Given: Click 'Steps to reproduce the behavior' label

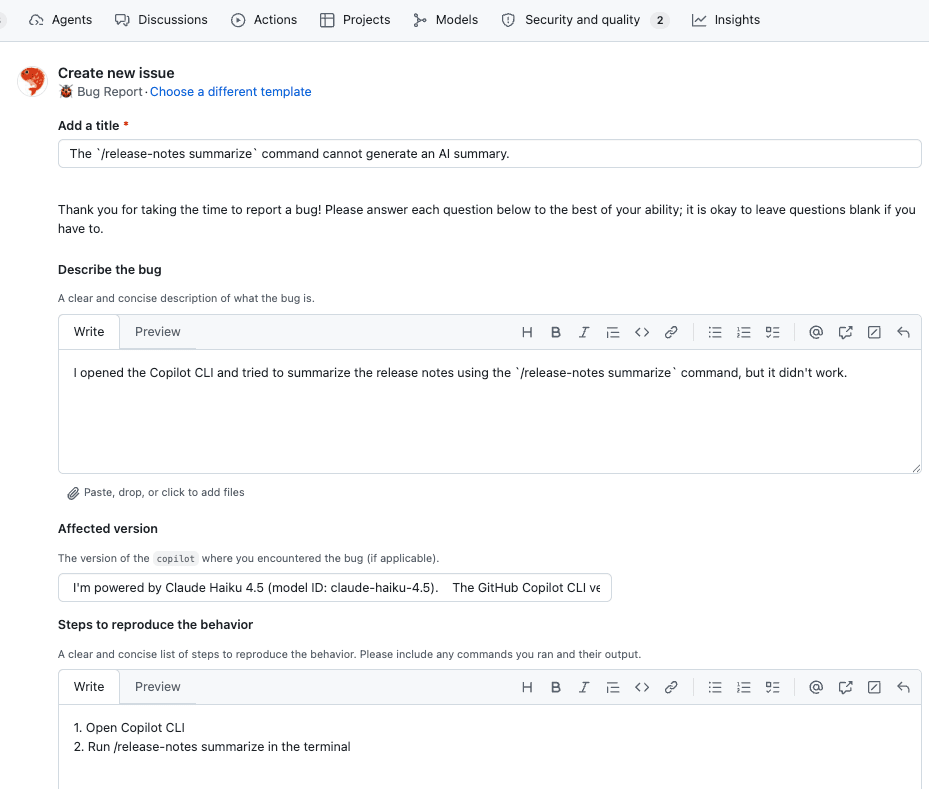Looking at the screenshot, I should [155, 624].
